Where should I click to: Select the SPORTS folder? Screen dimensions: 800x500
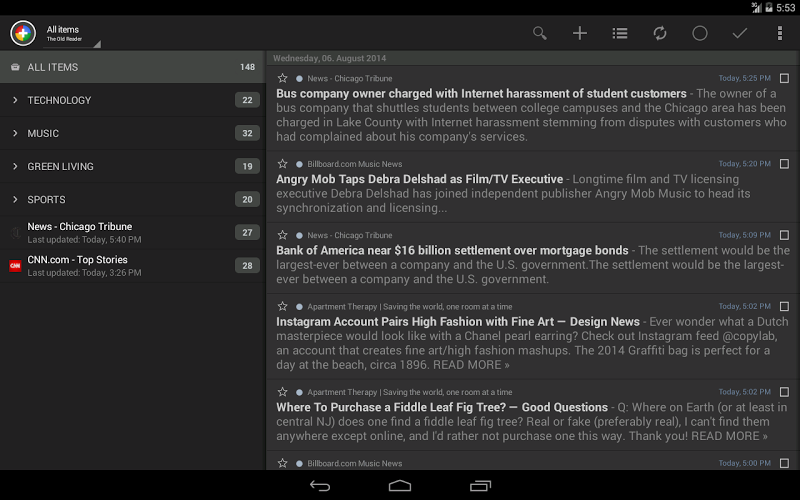pos(133,199)
